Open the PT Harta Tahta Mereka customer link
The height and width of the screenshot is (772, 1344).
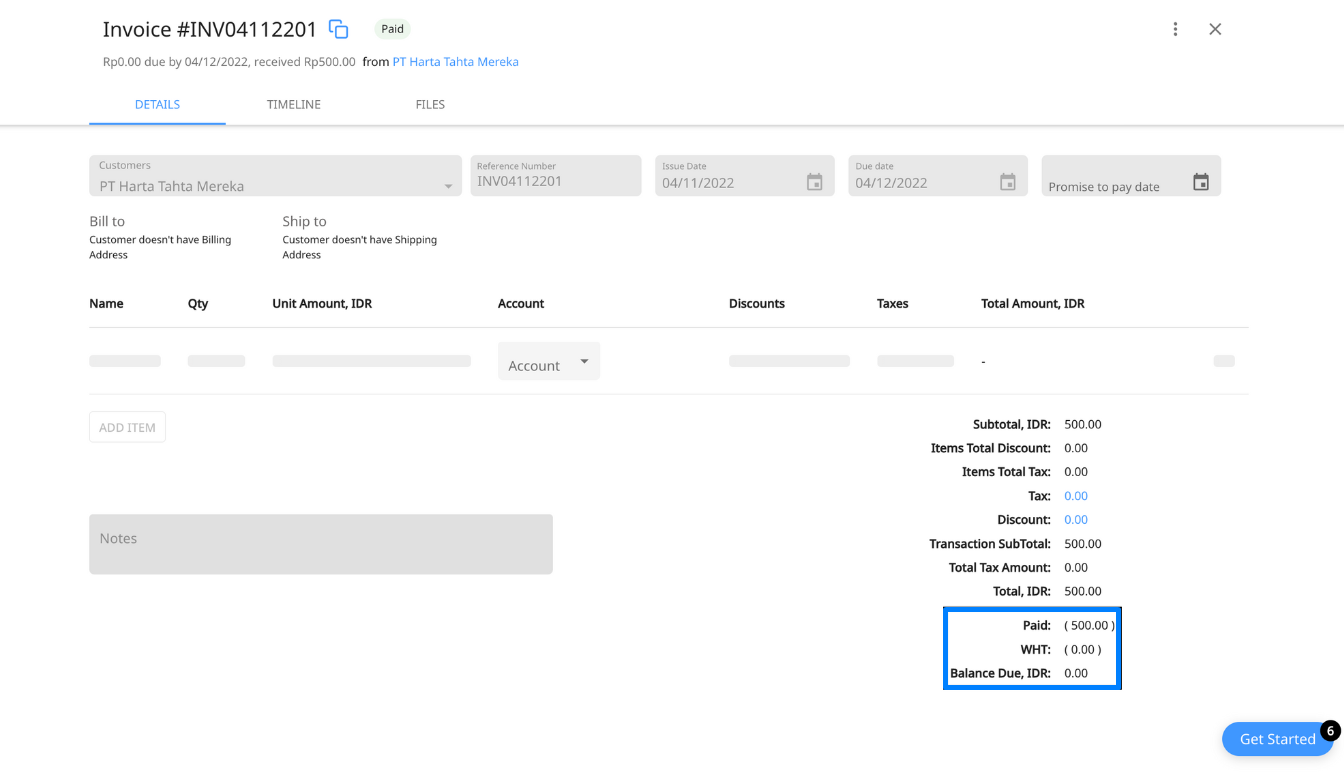click(x=455, y=62)
